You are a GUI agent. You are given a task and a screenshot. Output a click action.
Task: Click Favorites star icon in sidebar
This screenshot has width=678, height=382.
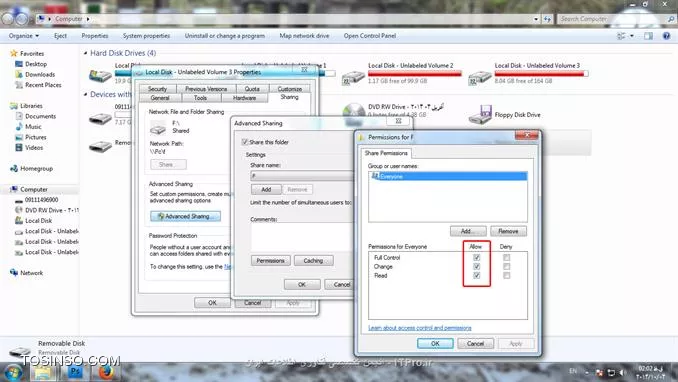click(x=14, y=53)
